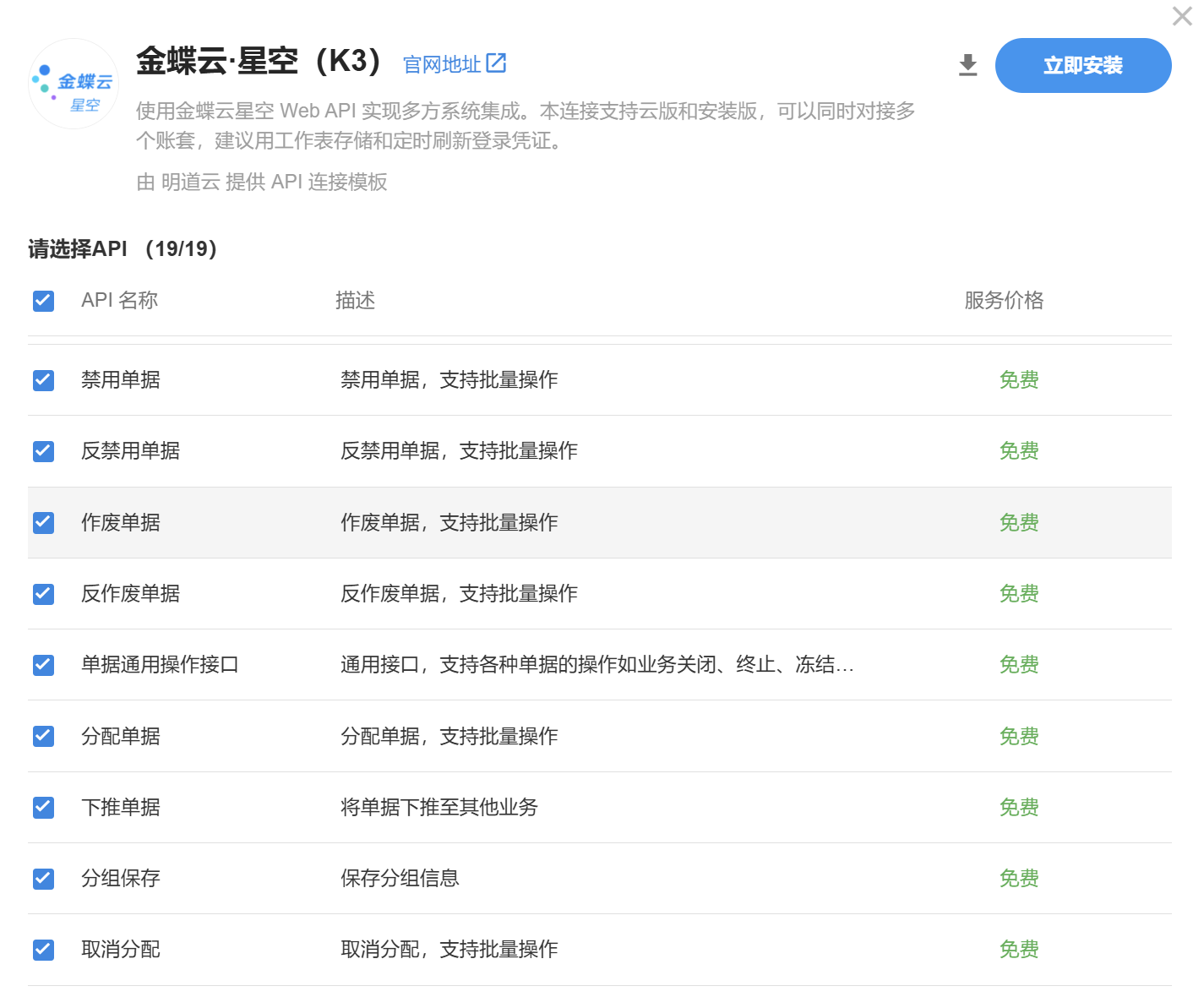Click the 反作废单据 API name

click(x=130, y=594)
